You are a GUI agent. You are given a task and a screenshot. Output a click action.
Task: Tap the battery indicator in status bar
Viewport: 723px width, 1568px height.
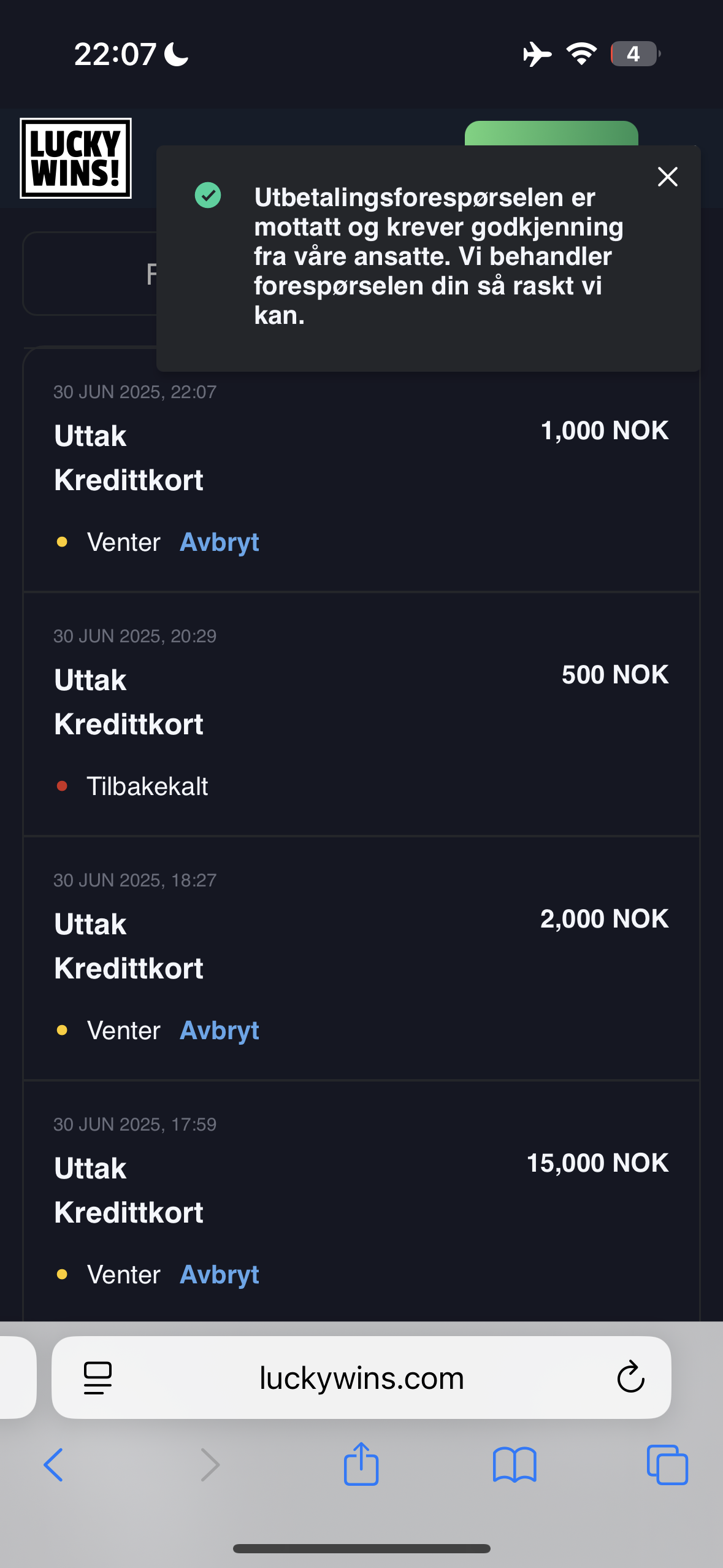[634, 54]
